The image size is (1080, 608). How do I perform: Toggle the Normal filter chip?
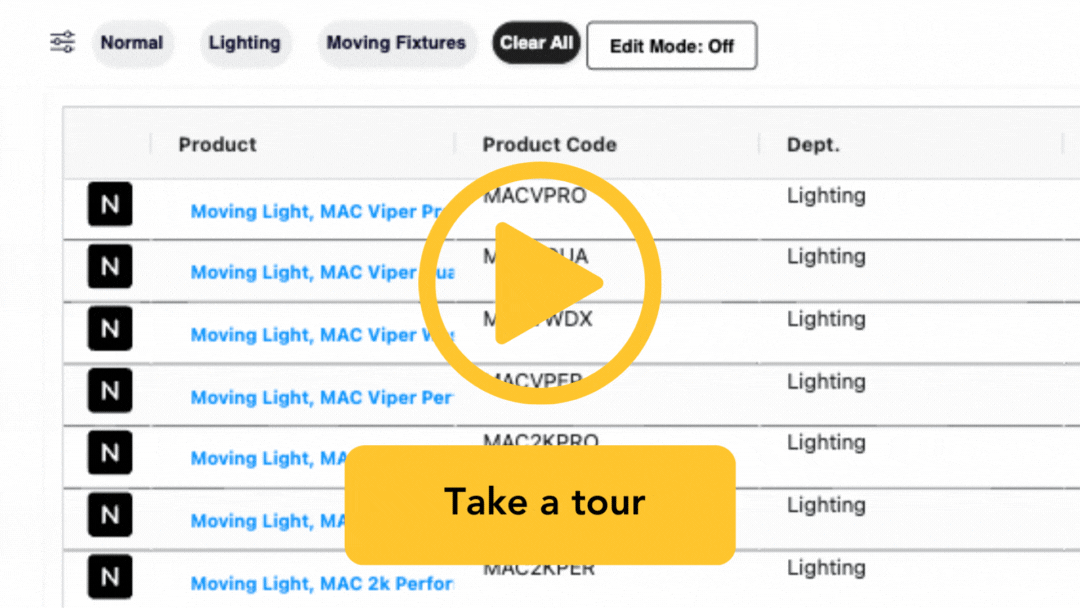(x=132, y=43)
